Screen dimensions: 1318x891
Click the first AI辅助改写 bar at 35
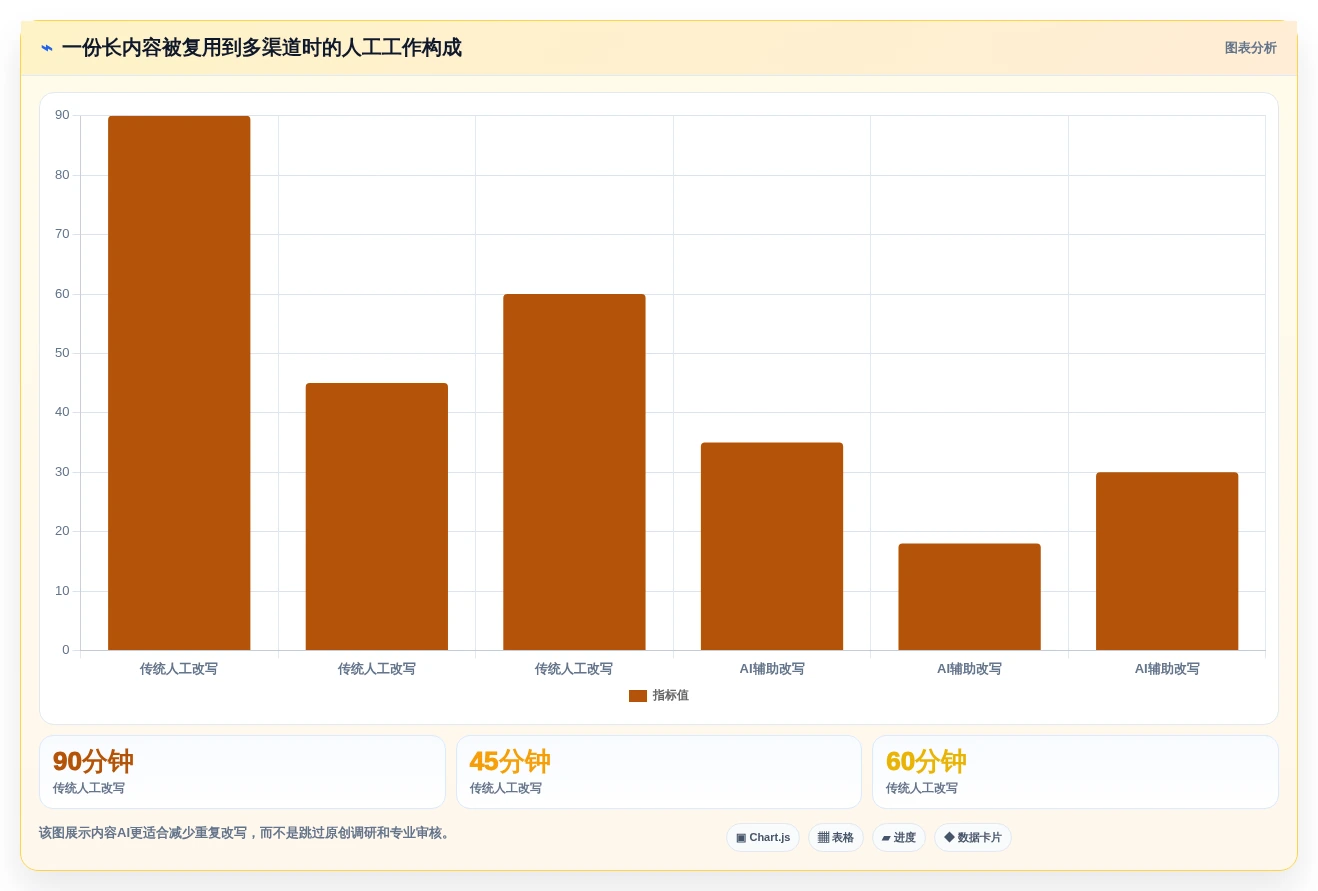click(x=772, y=546)
